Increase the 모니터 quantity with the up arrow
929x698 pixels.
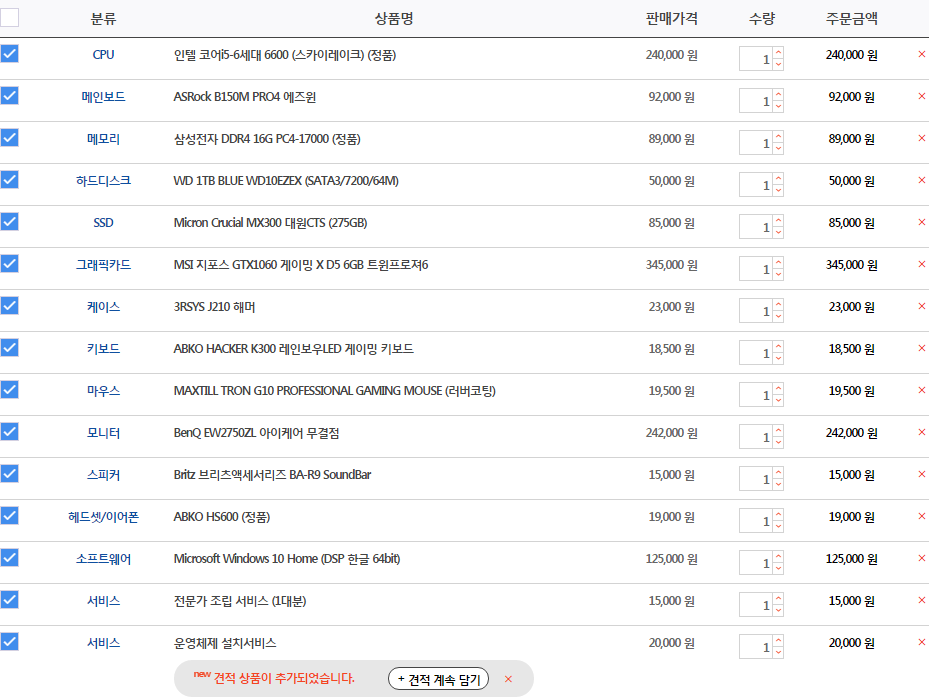click(779, 431)
